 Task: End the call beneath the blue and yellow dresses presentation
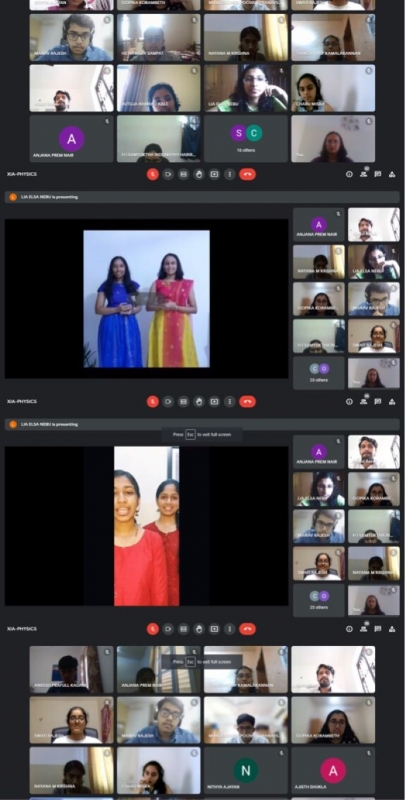click(247, 402)
